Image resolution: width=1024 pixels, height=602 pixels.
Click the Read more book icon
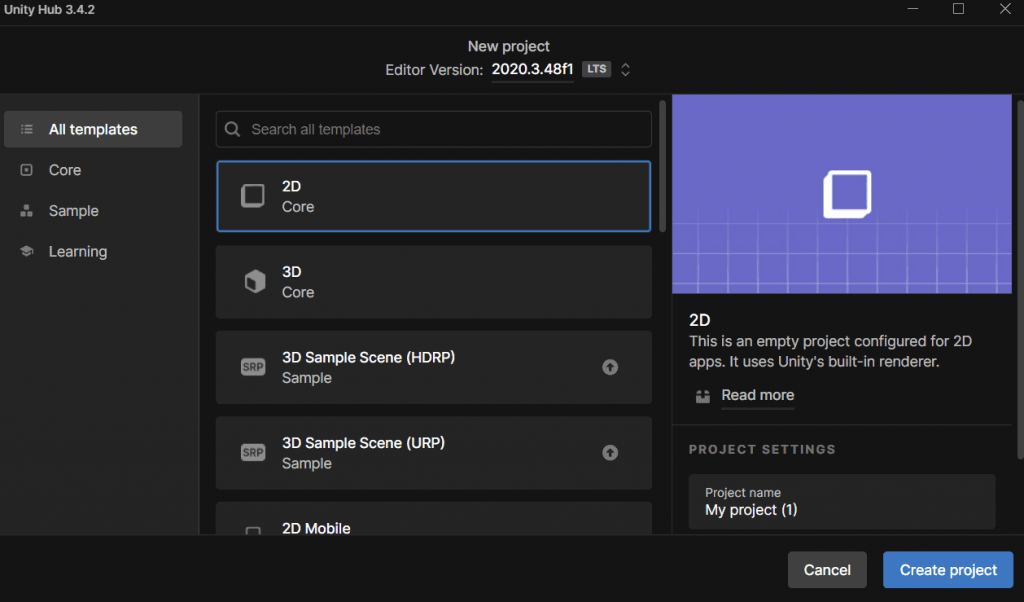pos(703,396)
